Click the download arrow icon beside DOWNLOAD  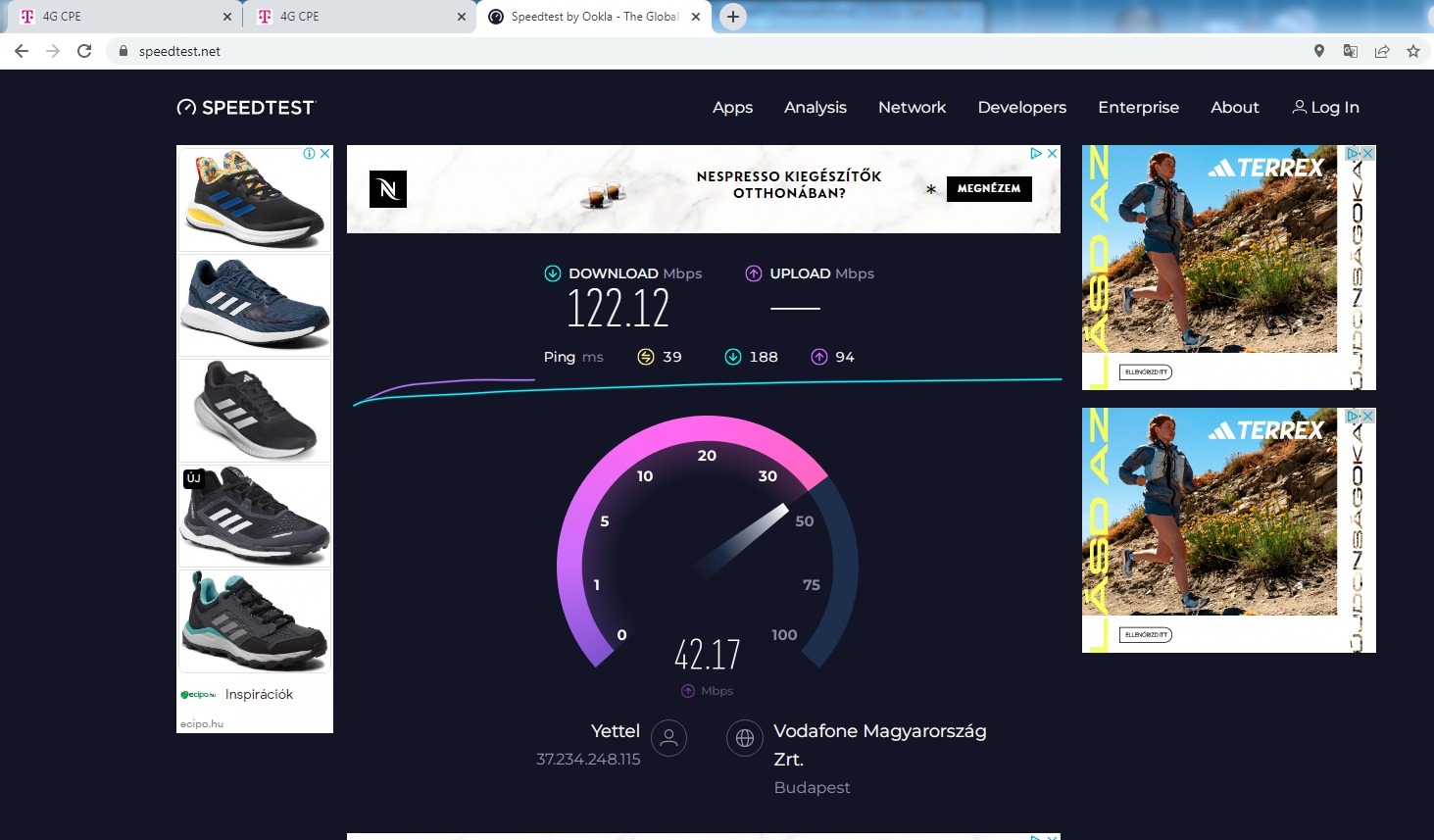pyautogui.click(x=553, y=273)
